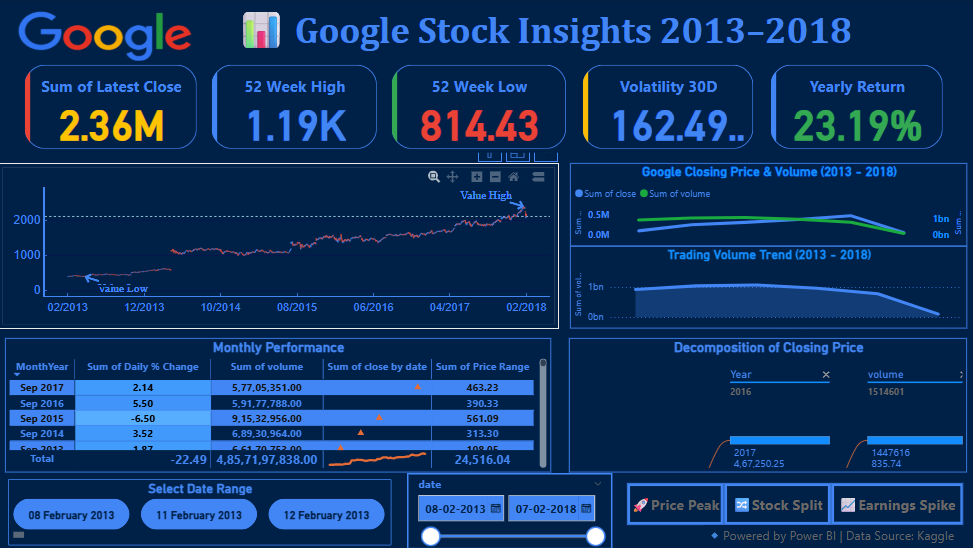The image size is (973, 548).
Task: Remove the Year level with its X icon
Action: coord(826,374)
